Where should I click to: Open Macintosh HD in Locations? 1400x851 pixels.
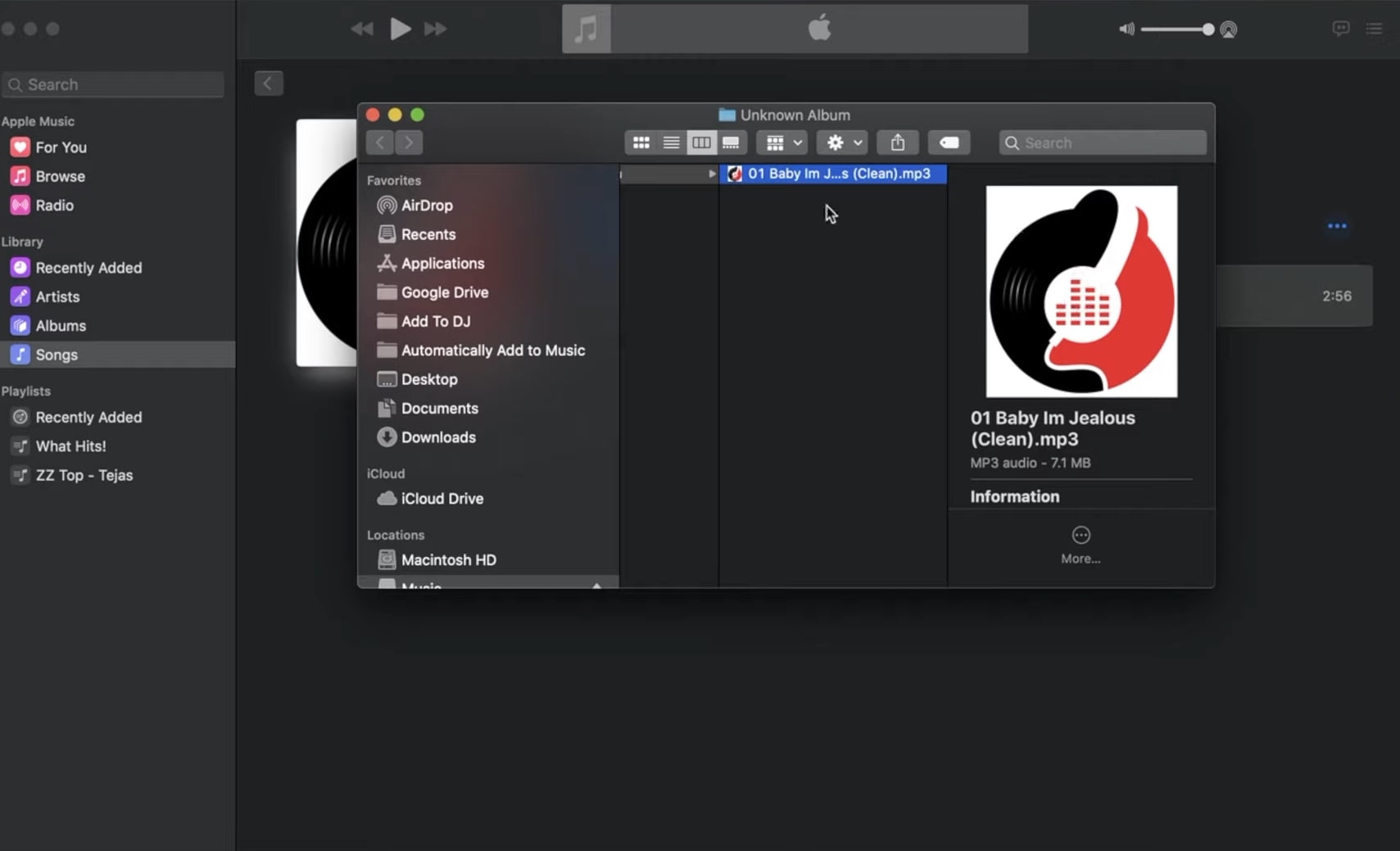pyautogui.click(x=437, y=560)
